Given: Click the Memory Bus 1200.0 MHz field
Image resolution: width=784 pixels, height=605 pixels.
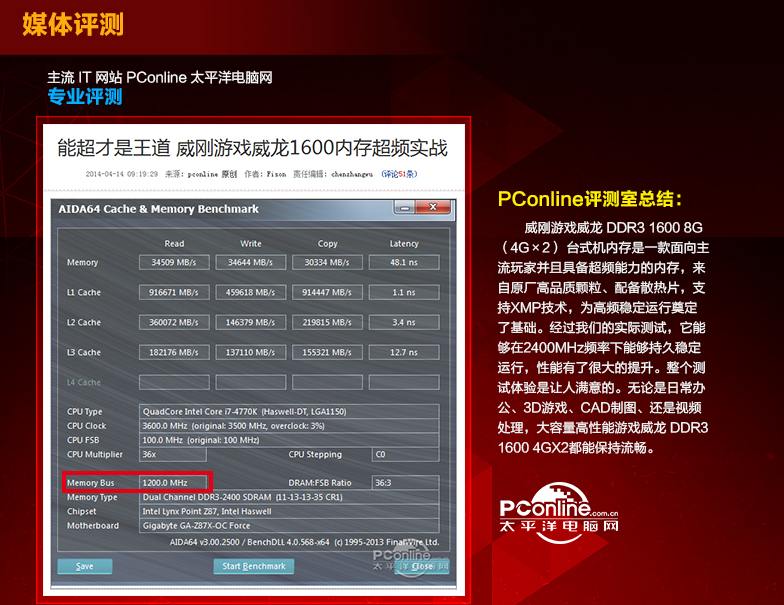Looking at the screenshot, I should tap(173, 482).
